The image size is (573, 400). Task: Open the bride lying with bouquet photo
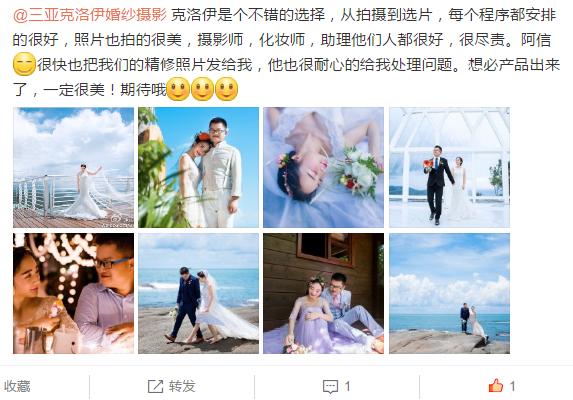(323, 167)
